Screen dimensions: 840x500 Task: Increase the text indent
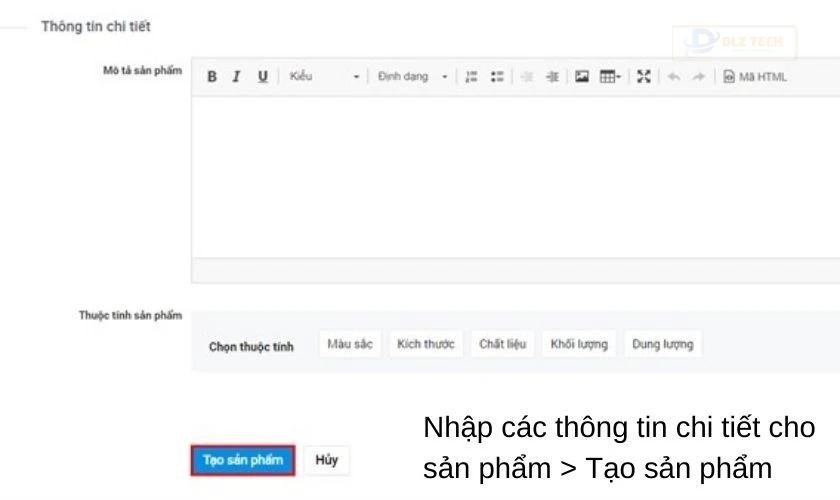click(552, 77)
